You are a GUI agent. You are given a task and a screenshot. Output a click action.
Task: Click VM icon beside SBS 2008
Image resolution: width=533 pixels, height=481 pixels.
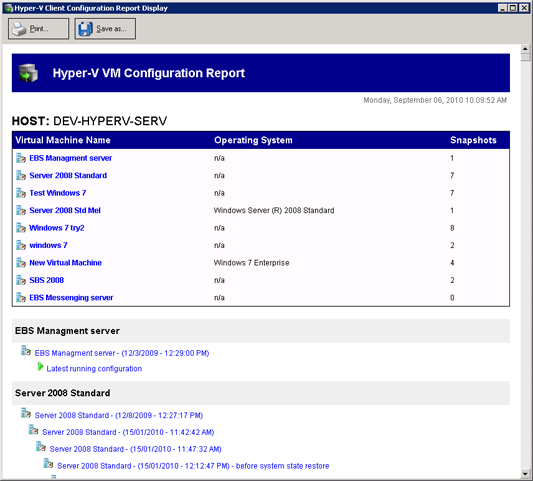coord(21,280)
